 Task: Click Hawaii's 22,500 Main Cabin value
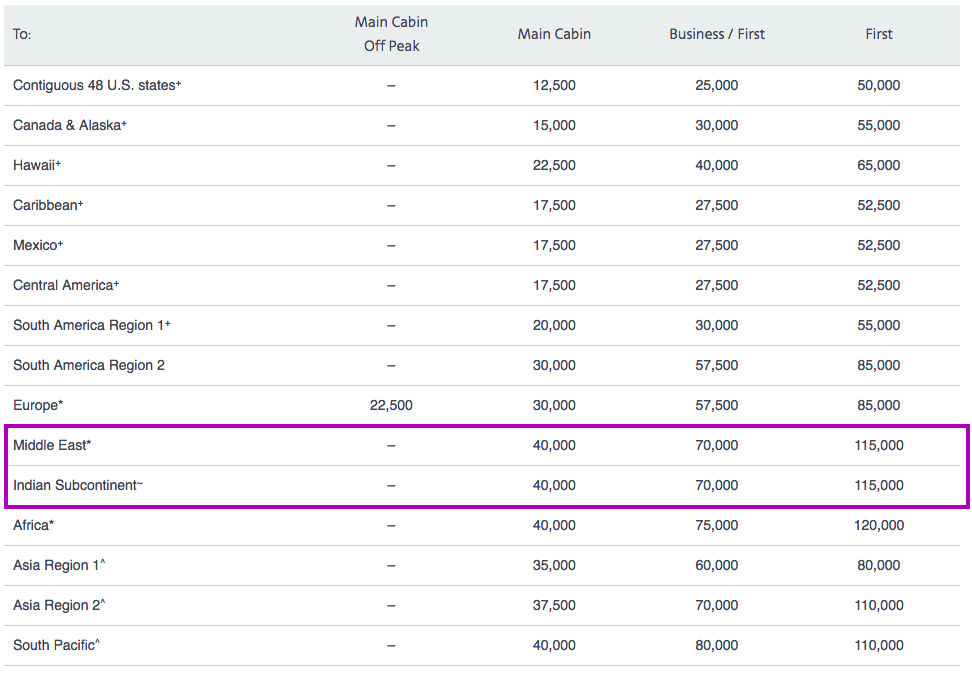[554, 165]
